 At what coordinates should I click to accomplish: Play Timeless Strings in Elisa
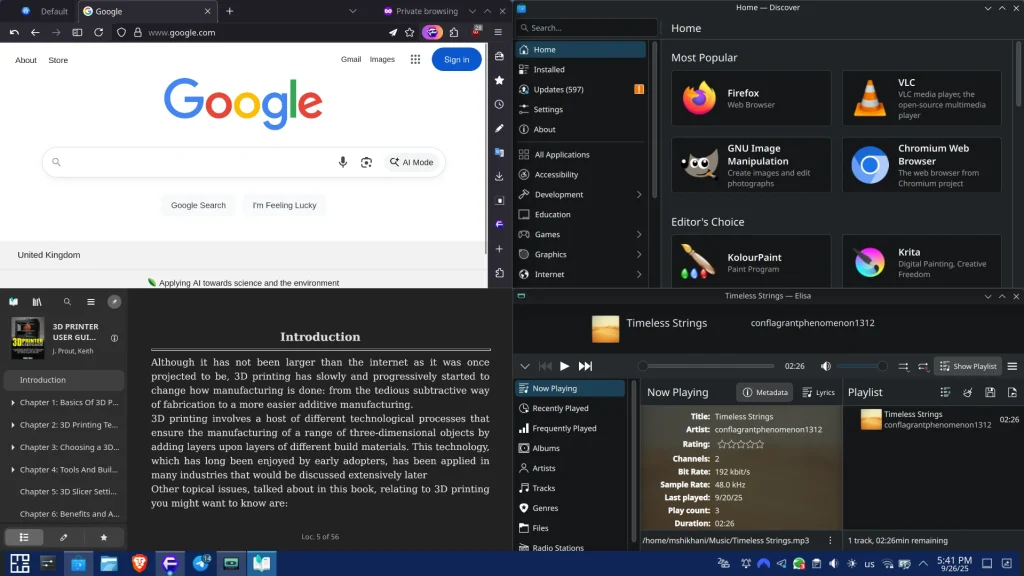564,366
